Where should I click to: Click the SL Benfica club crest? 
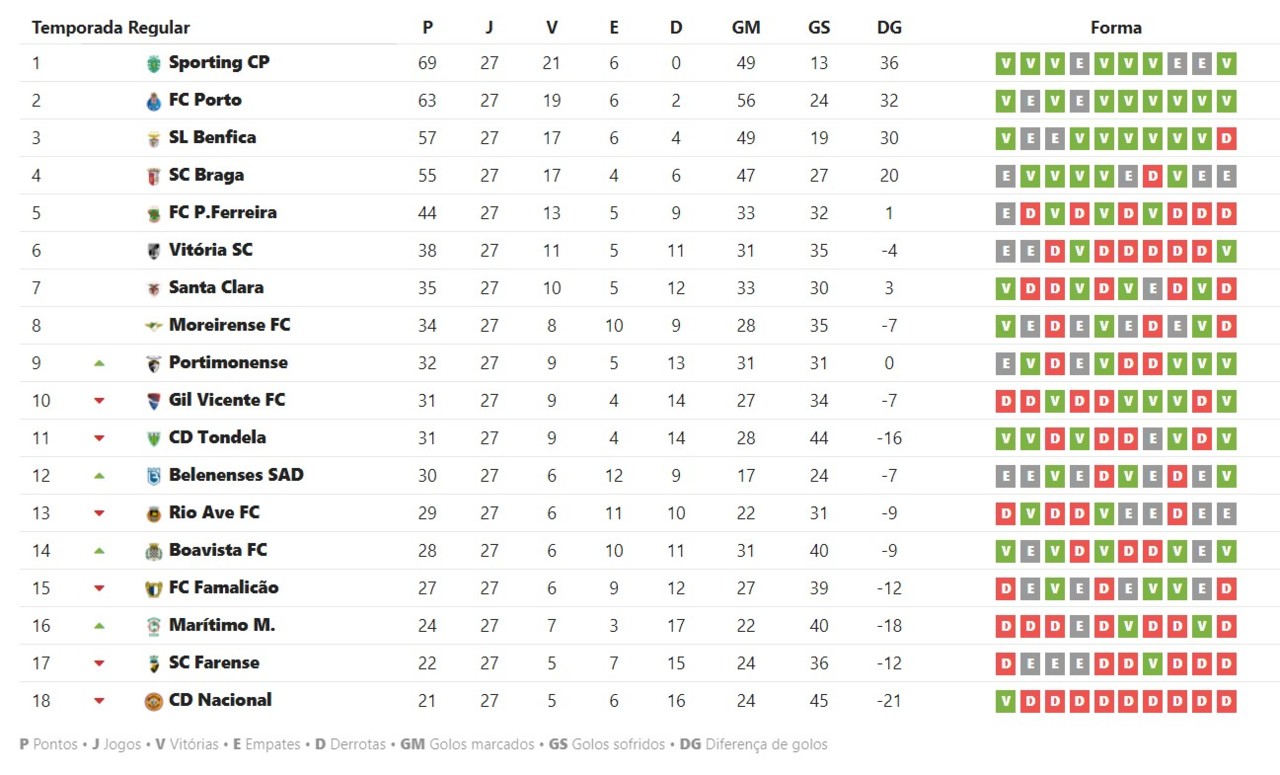coord(153,139)
